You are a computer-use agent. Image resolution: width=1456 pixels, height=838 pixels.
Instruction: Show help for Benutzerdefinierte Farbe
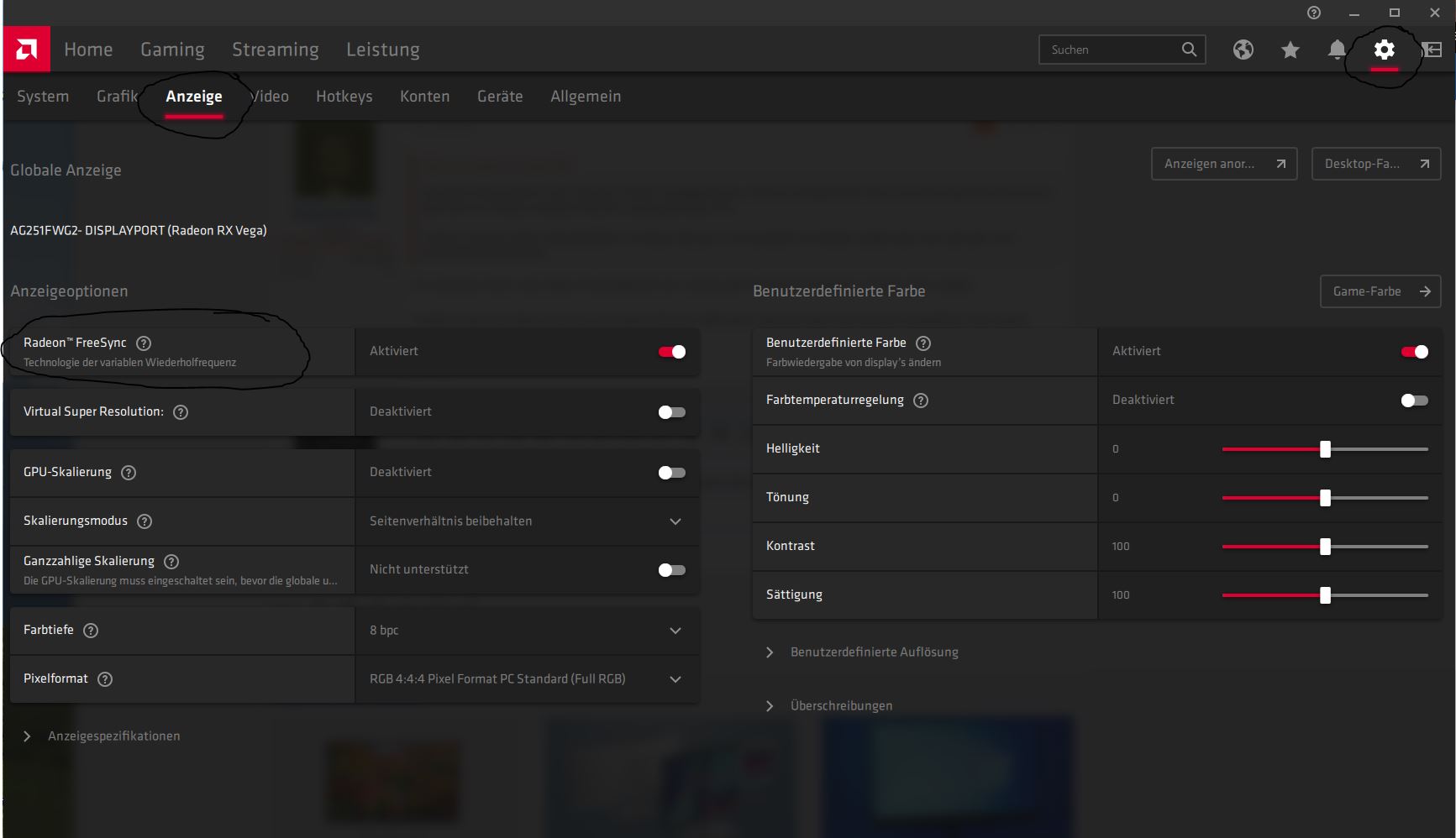[923, 343]
